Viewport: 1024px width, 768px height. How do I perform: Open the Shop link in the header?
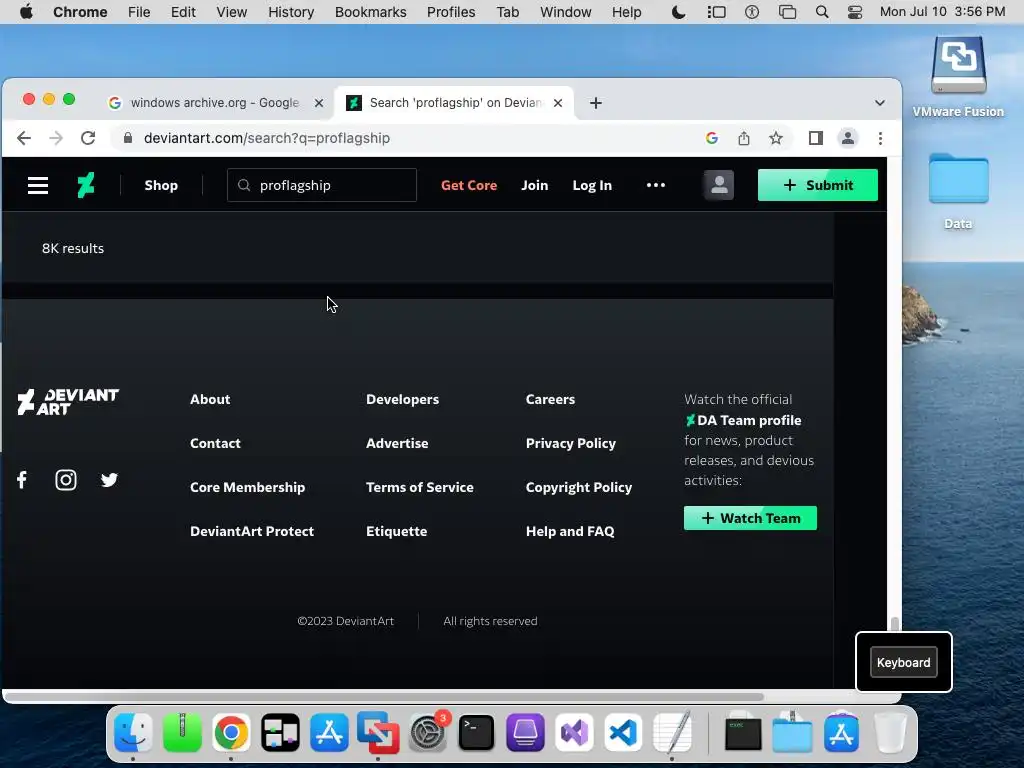[161, 185]
